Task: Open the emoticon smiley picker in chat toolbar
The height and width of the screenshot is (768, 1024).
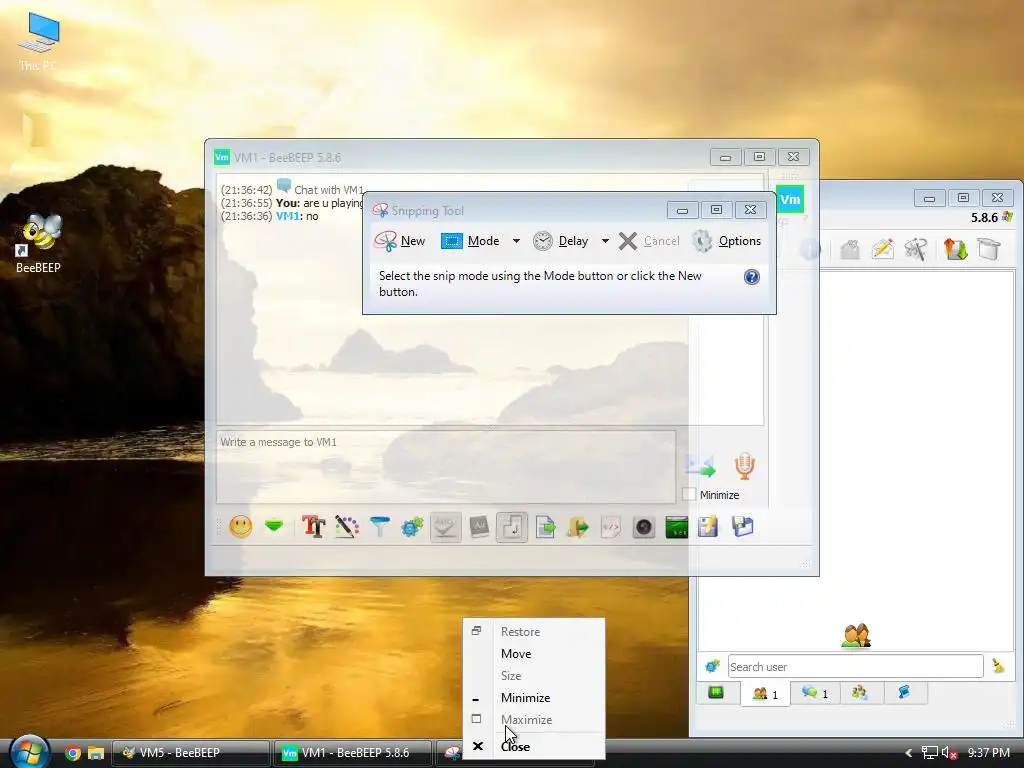Action: coord(240,526)
